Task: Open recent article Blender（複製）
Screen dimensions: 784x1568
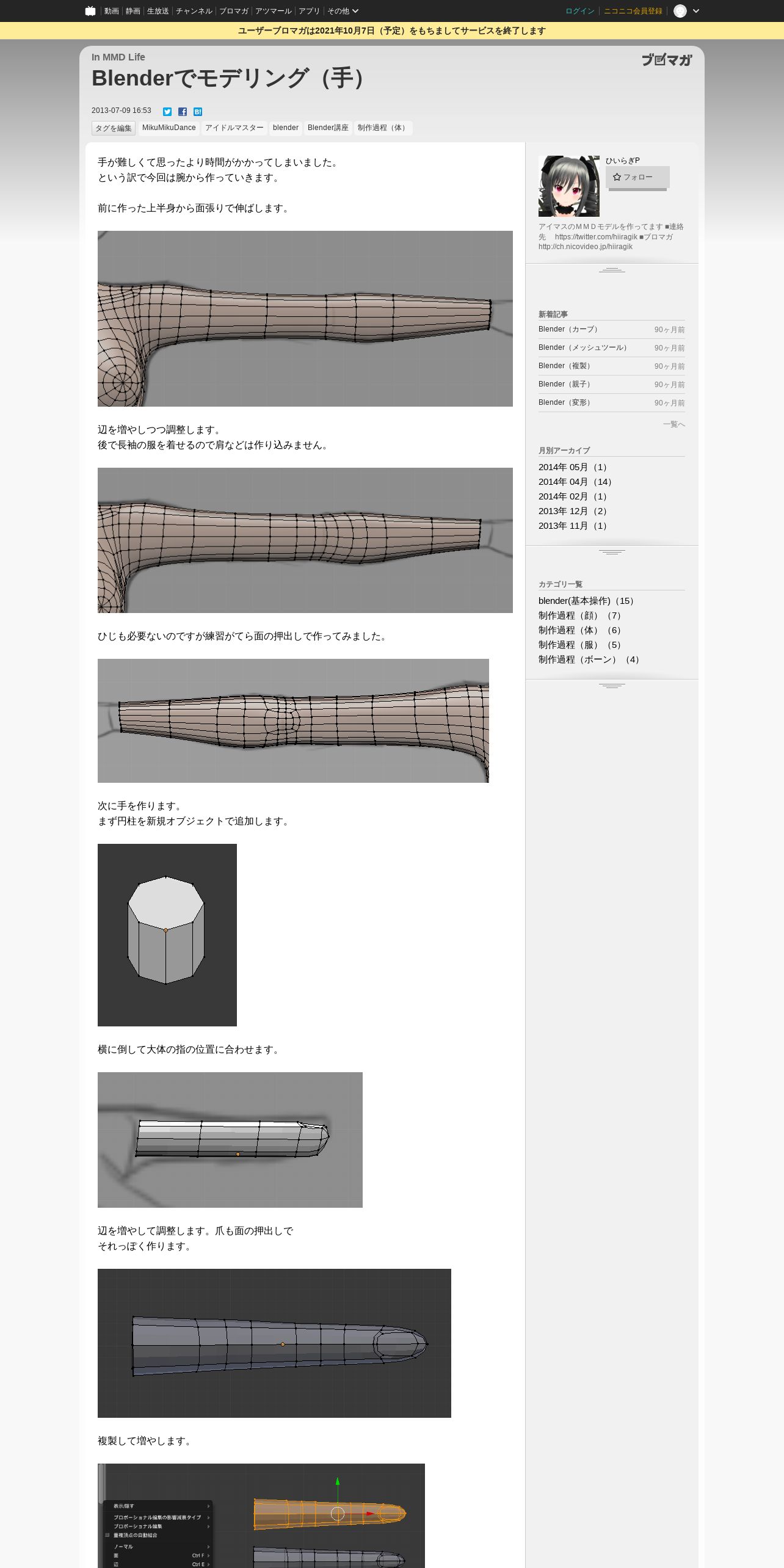Action: point(566,366)
